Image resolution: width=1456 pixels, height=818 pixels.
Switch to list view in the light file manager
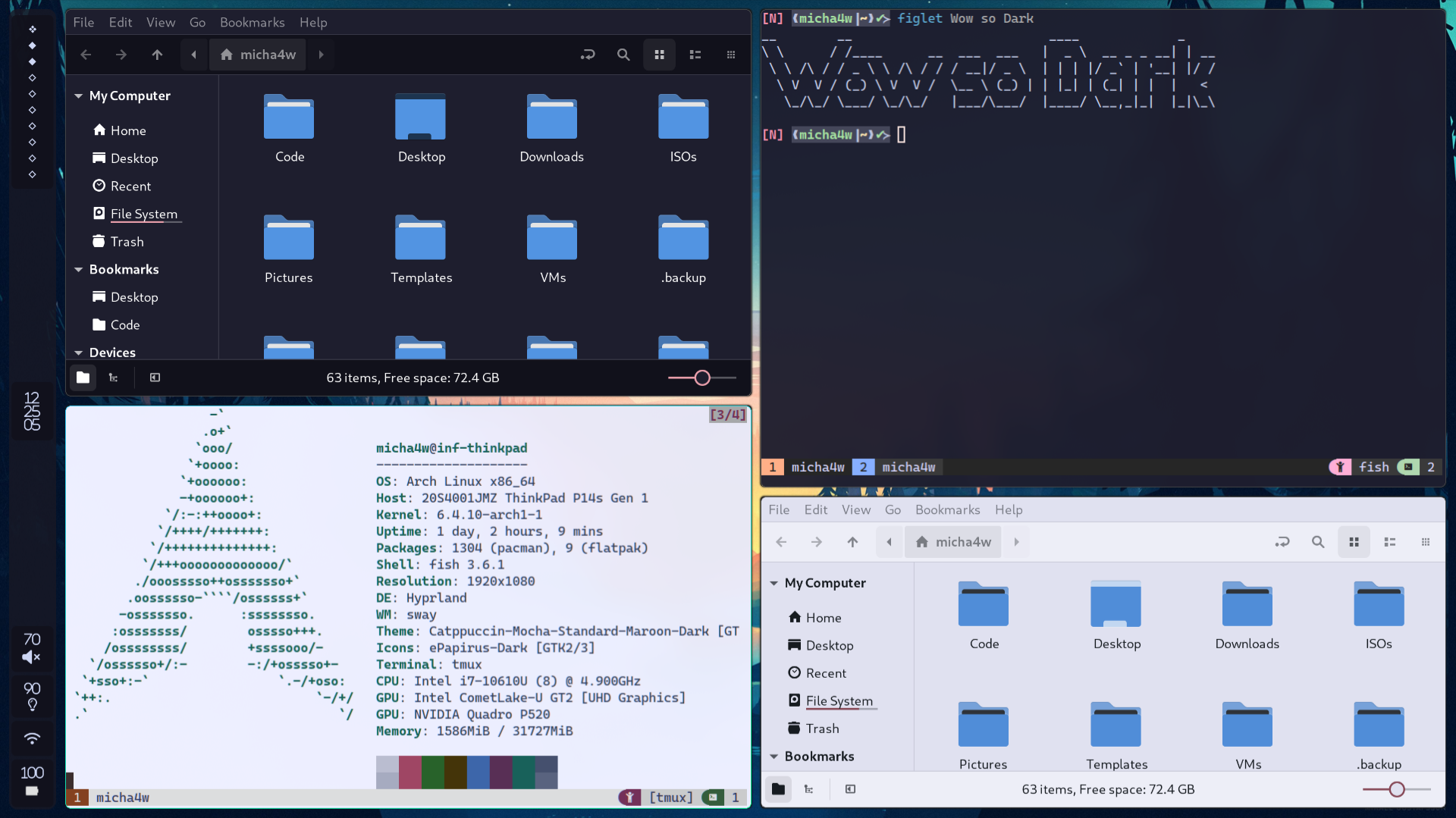tap(1389, 542)
